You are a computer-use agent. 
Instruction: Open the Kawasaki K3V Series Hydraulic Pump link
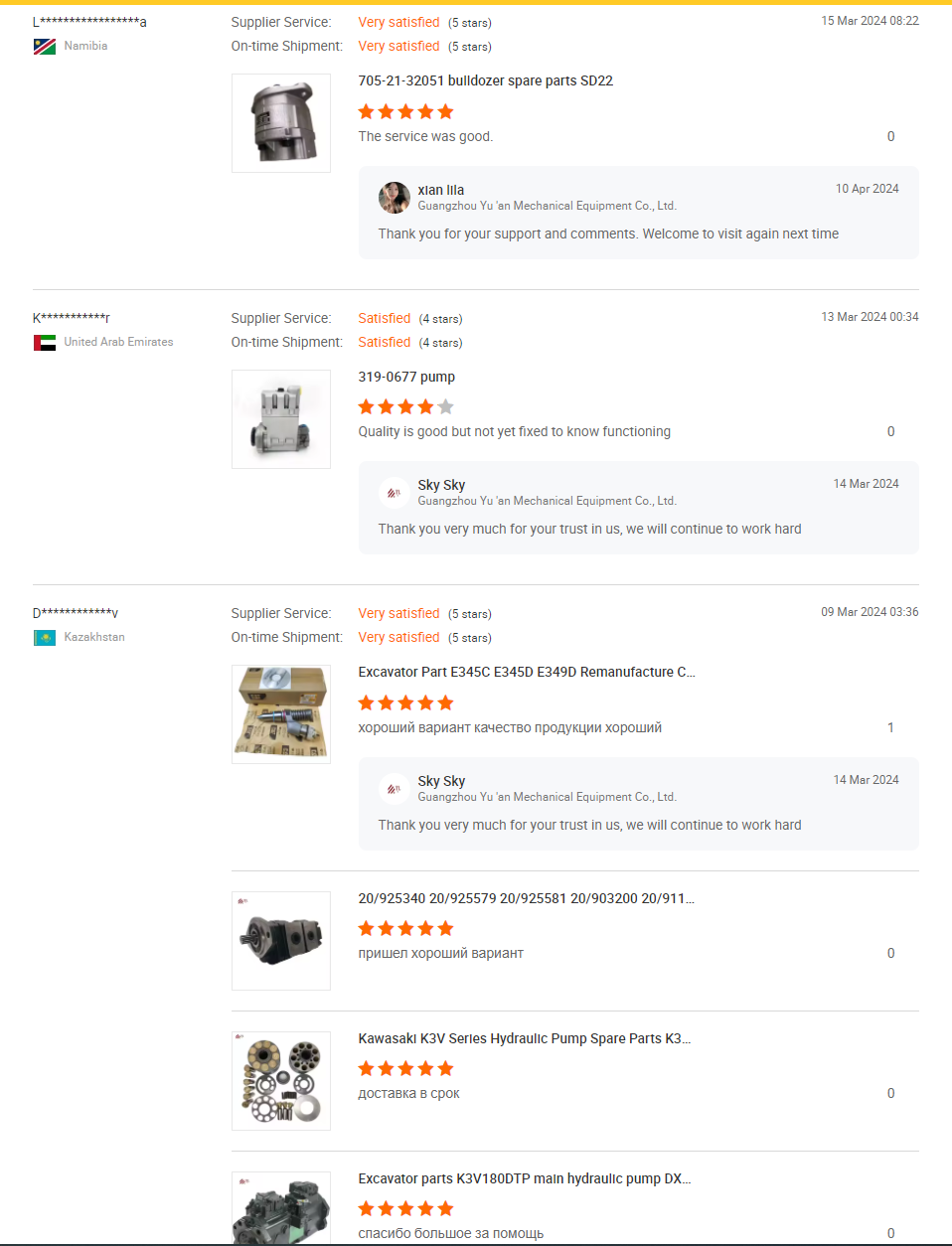(524, 1038)
